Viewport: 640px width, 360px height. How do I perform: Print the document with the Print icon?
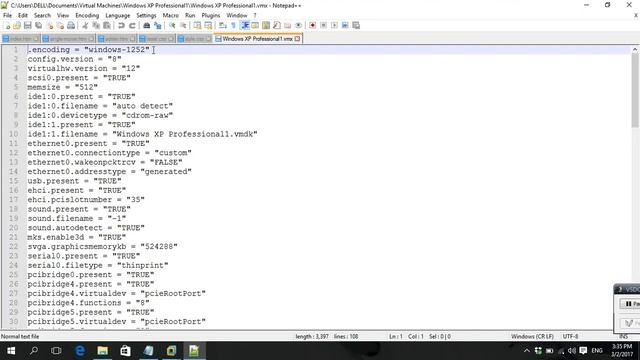71,25
